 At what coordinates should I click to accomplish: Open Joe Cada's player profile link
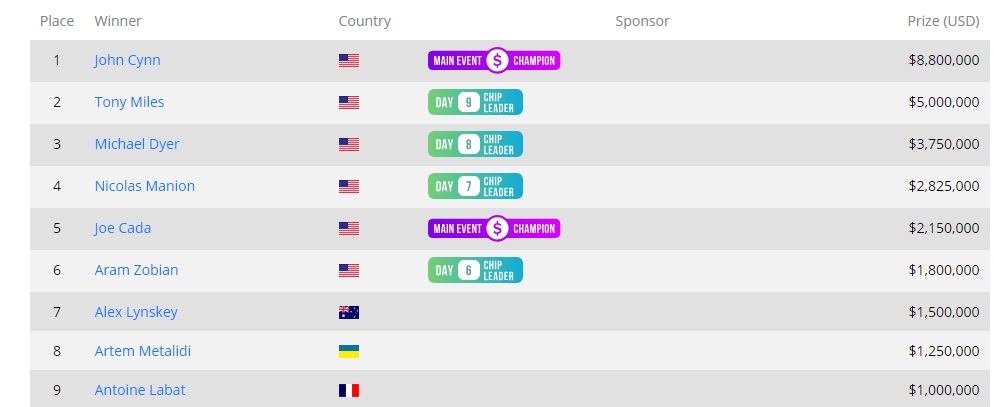click(123, 228)
